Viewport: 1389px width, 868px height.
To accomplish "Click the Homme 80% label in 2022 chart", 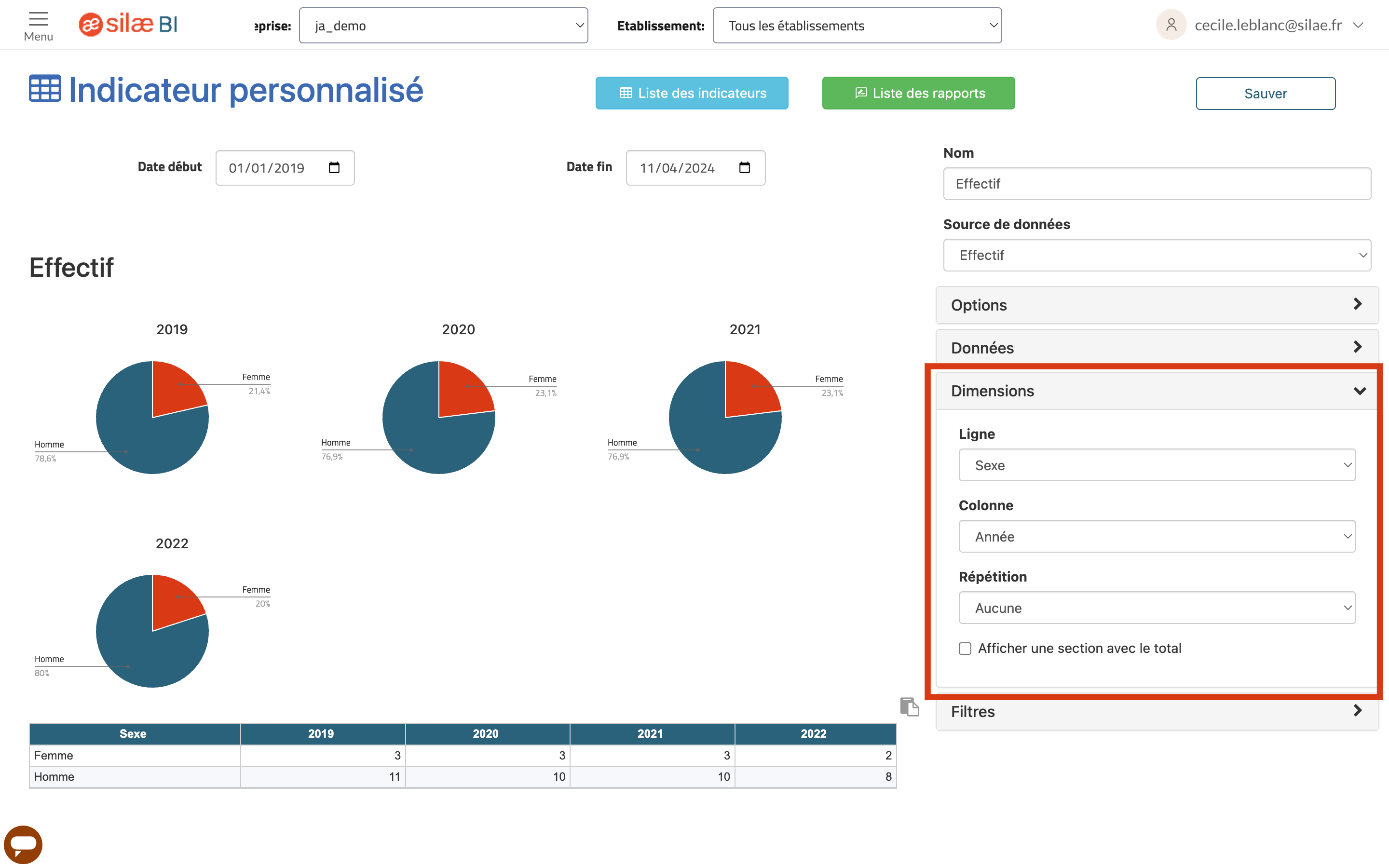I will coord(49,666).
